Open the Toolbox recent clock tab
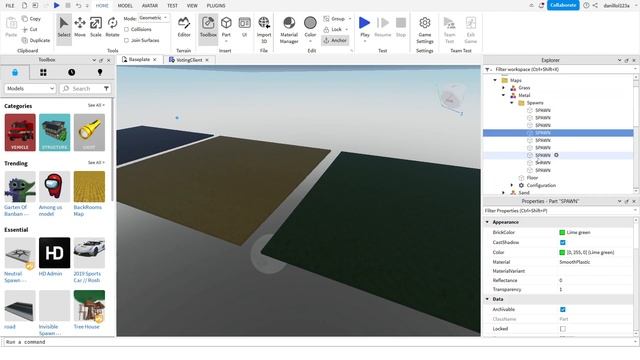Screen dimensions: 640x360 72,72
